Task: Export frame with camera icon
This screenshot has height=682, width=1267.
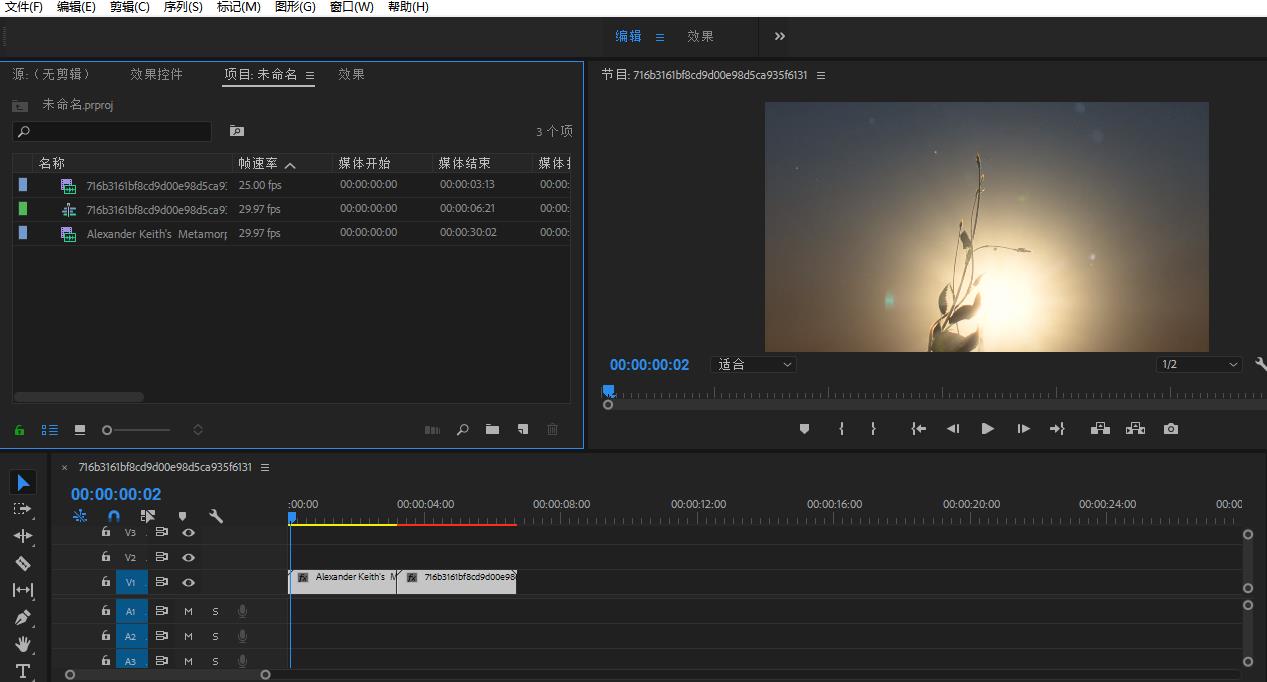Action: 1171,429
